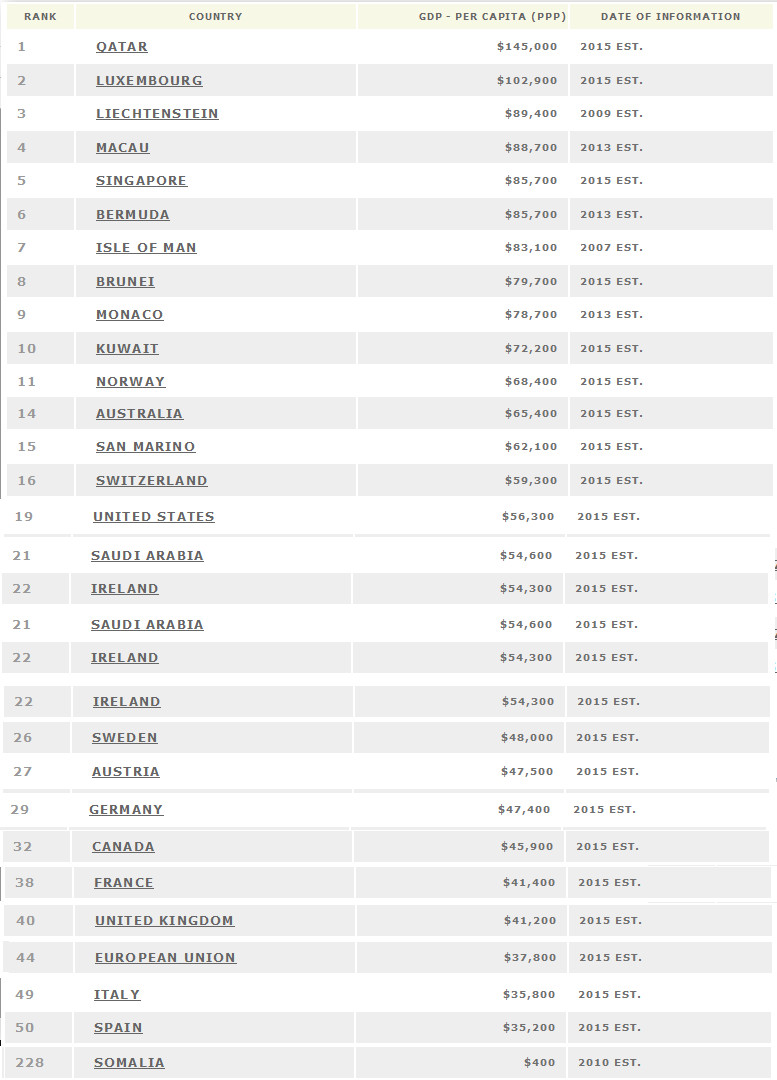Open the Isle of Man link
The height and width of the screenshot is (1080, 777).
pyautogui.click(x=146, y=247)
